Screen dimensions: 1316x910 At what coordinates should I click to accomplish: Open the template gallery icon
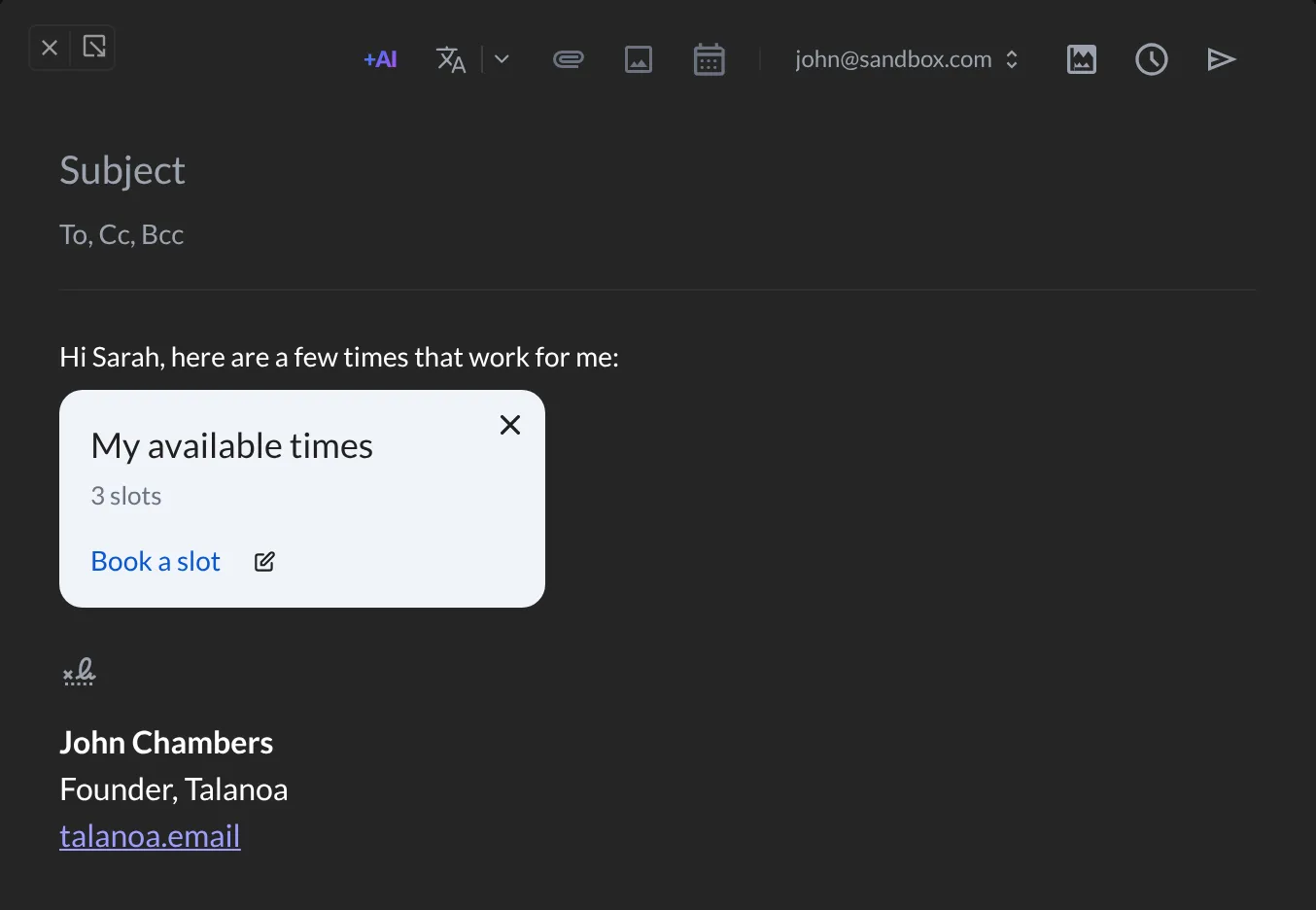(1081, 59)
